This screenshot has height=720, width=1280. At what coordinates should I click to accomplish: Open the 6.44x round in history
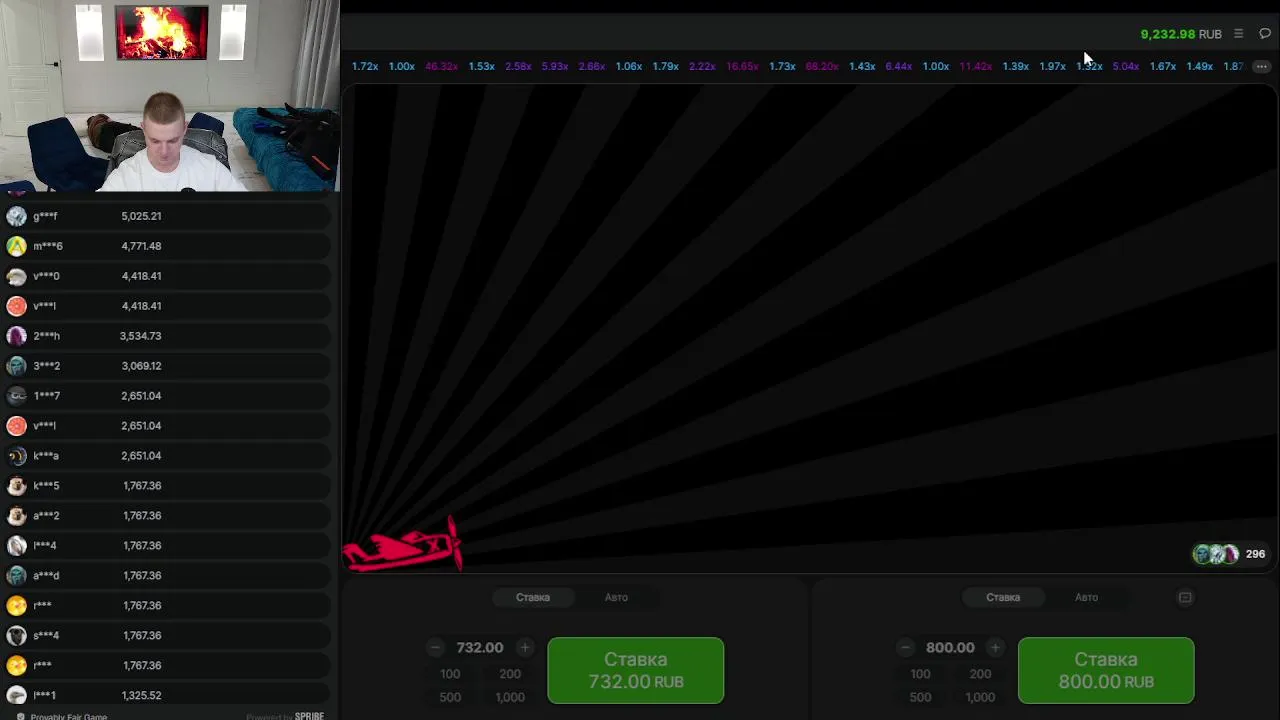(x=898, y=66)
